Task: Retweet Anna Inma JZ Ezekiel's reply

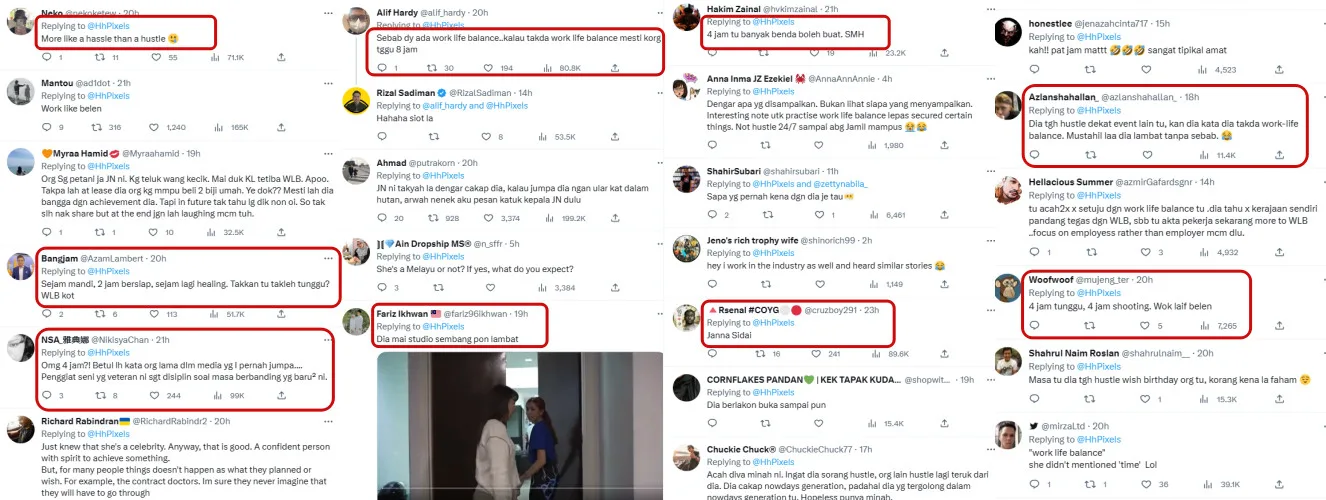Action: [x=765, y=145]
